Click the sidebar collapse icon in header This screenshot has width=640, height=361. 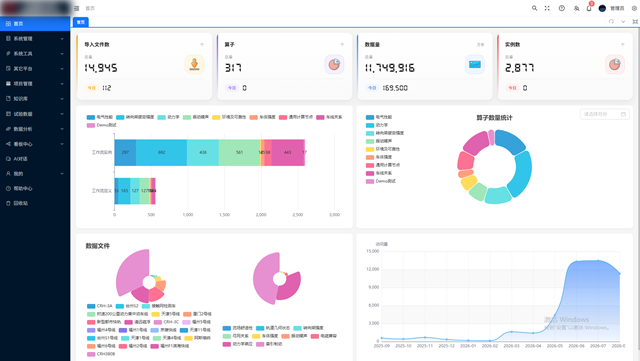(77, 8)
